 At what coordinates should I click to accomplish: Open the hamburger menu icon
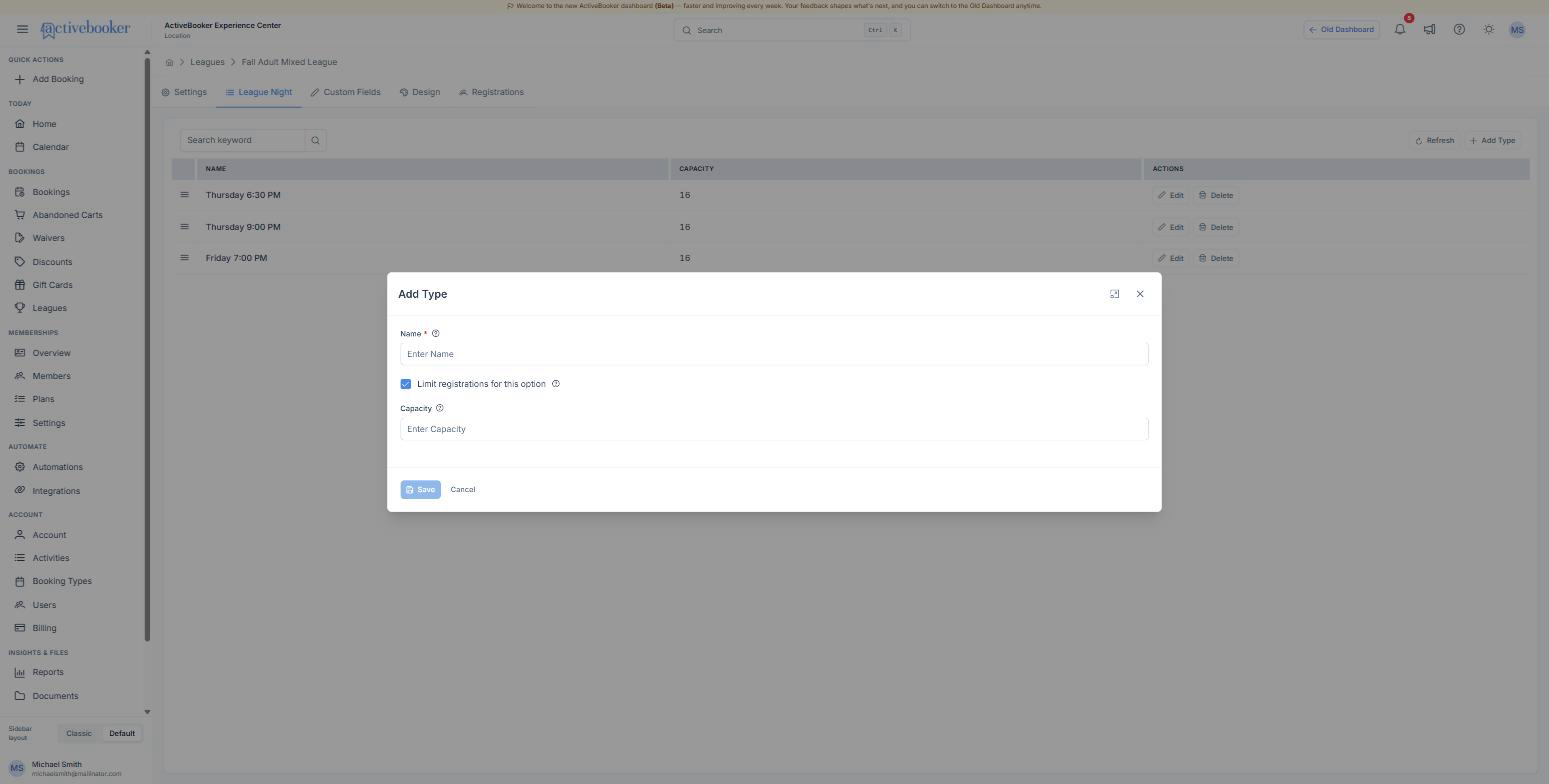22,30
